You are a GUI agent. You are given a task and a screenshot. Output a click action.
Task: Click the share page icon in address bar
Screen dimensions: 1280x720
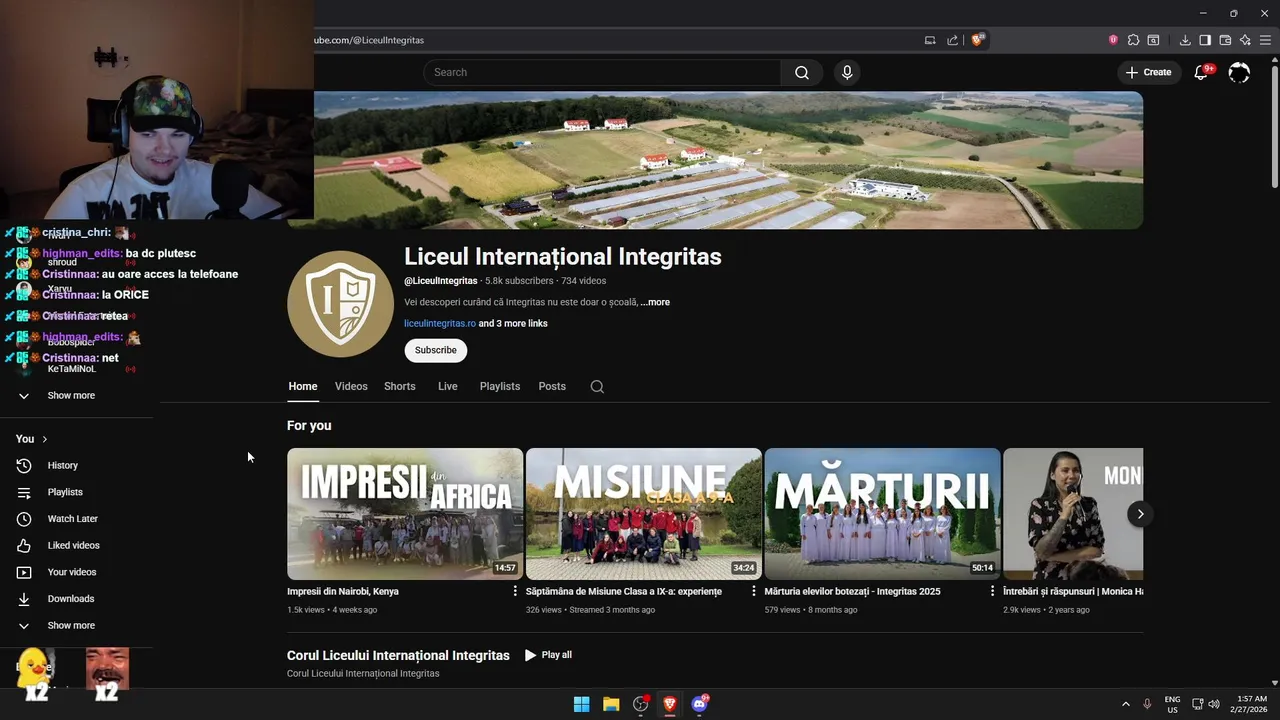click(952, 40)
